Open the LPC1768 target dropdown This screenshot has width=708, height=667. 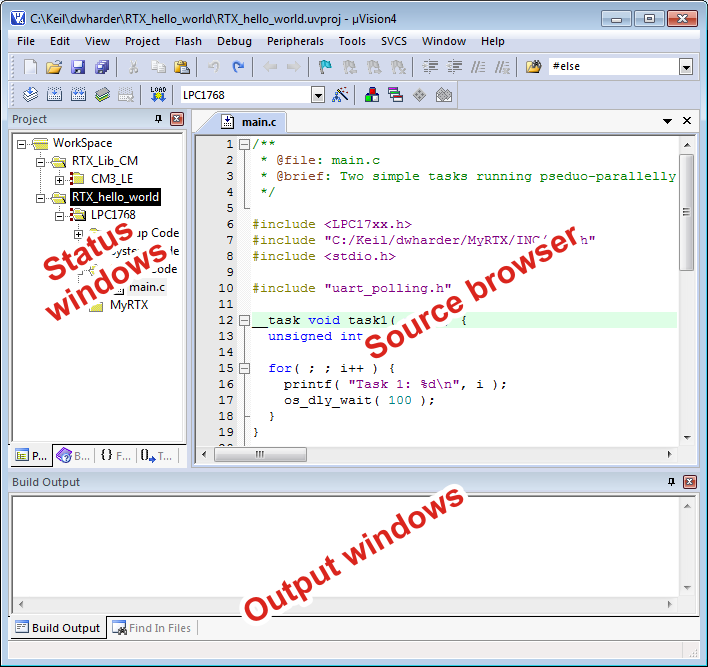pos(318,95)
